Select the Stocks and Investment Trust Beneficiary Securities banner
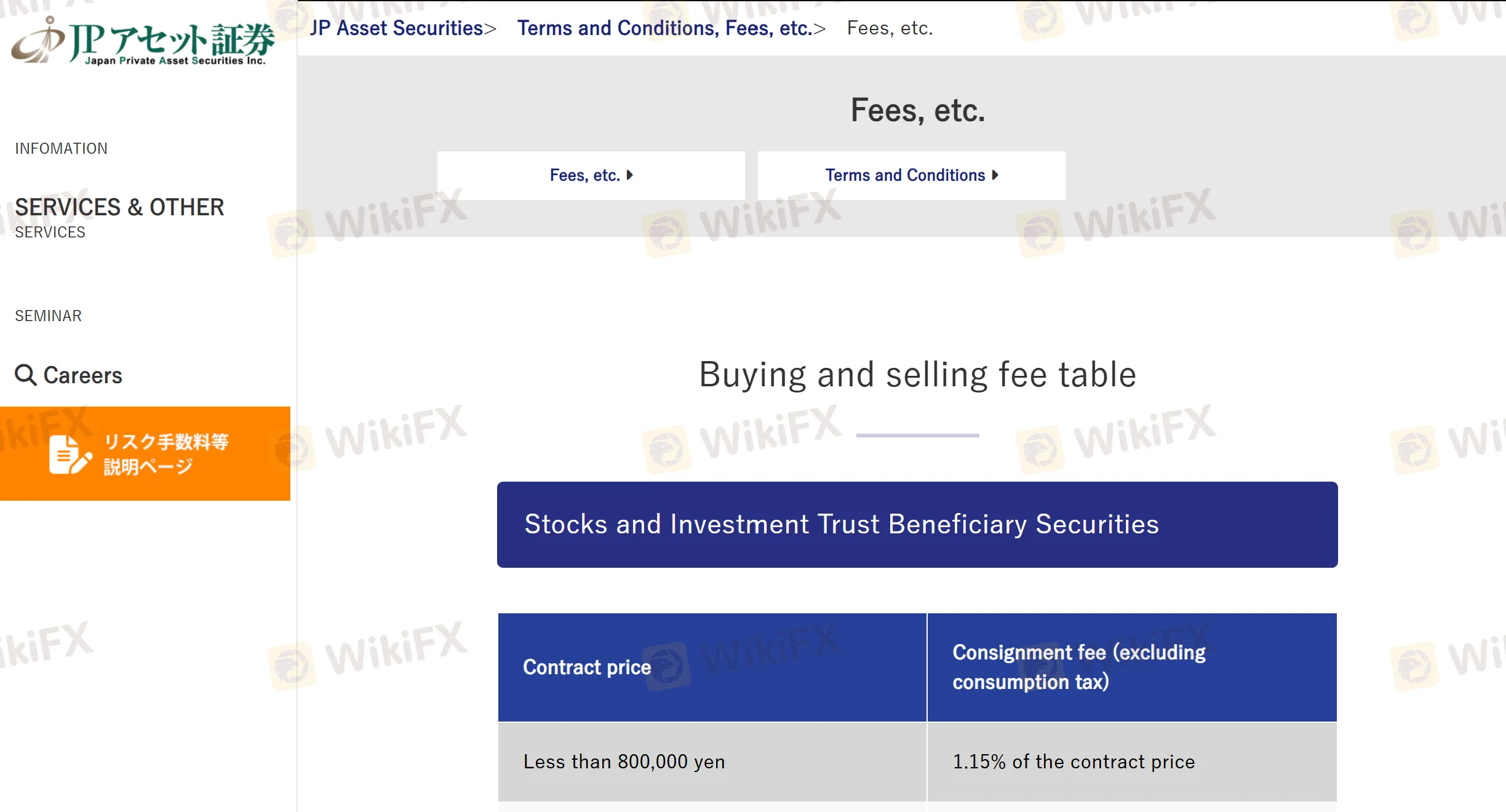 [917, 524]
